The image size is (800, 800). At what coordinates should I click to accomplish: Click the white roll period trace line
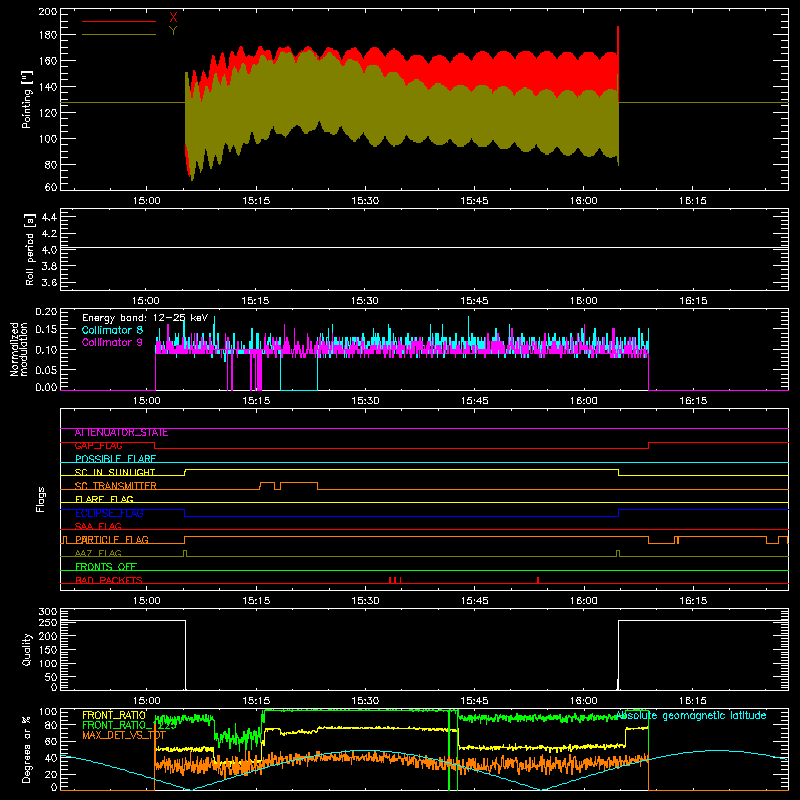point(424,247)
